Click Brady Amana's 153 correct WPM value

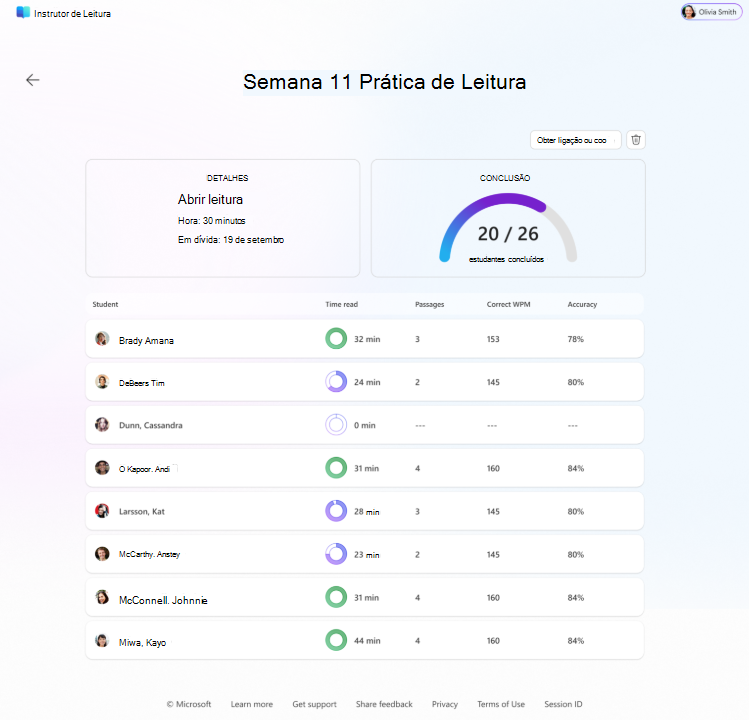click(x=493, y=339)
